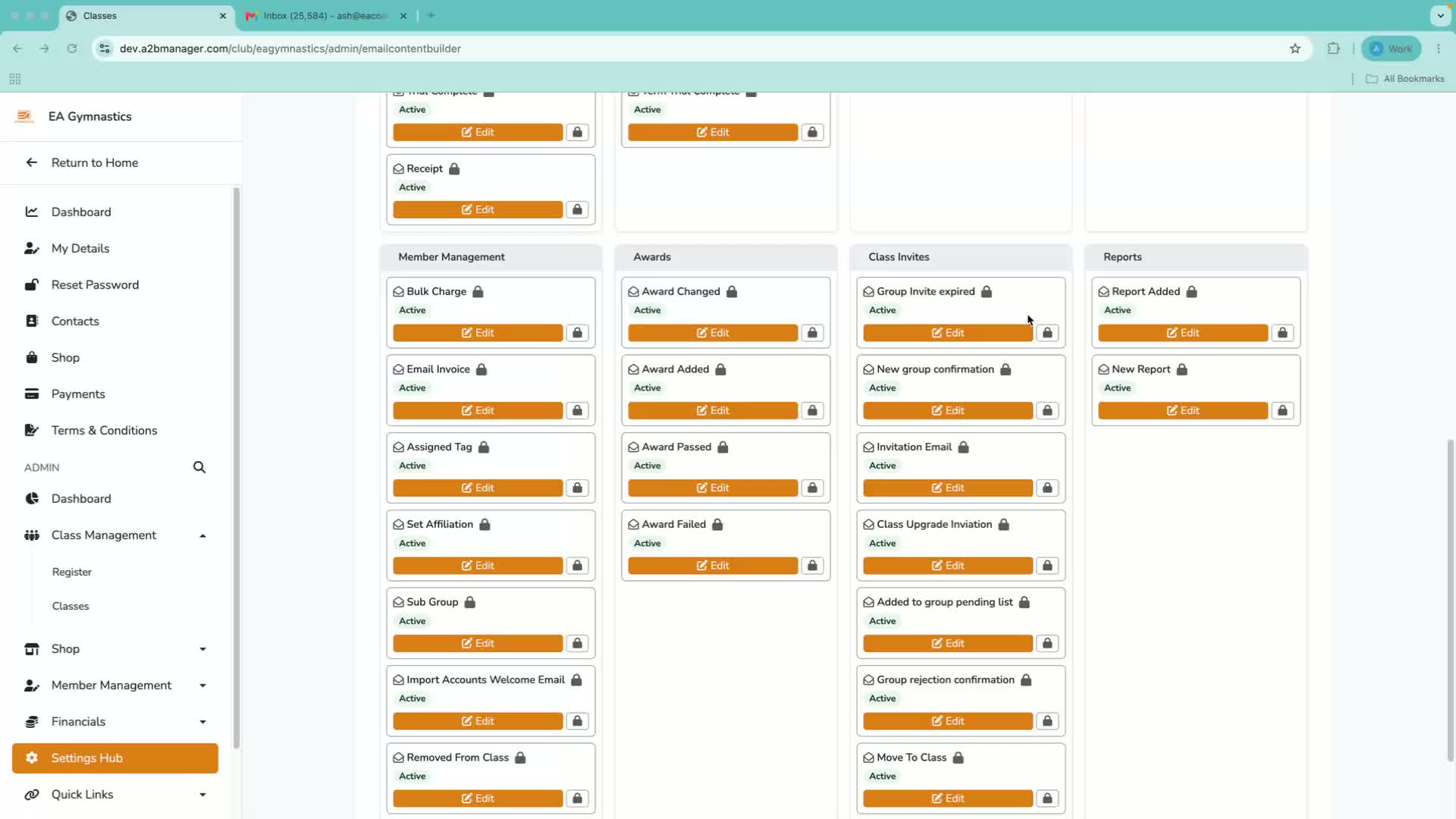Click the search icon beside ADMIN
The height and width of the screenshot is (819, 1456).
point(199,467)
